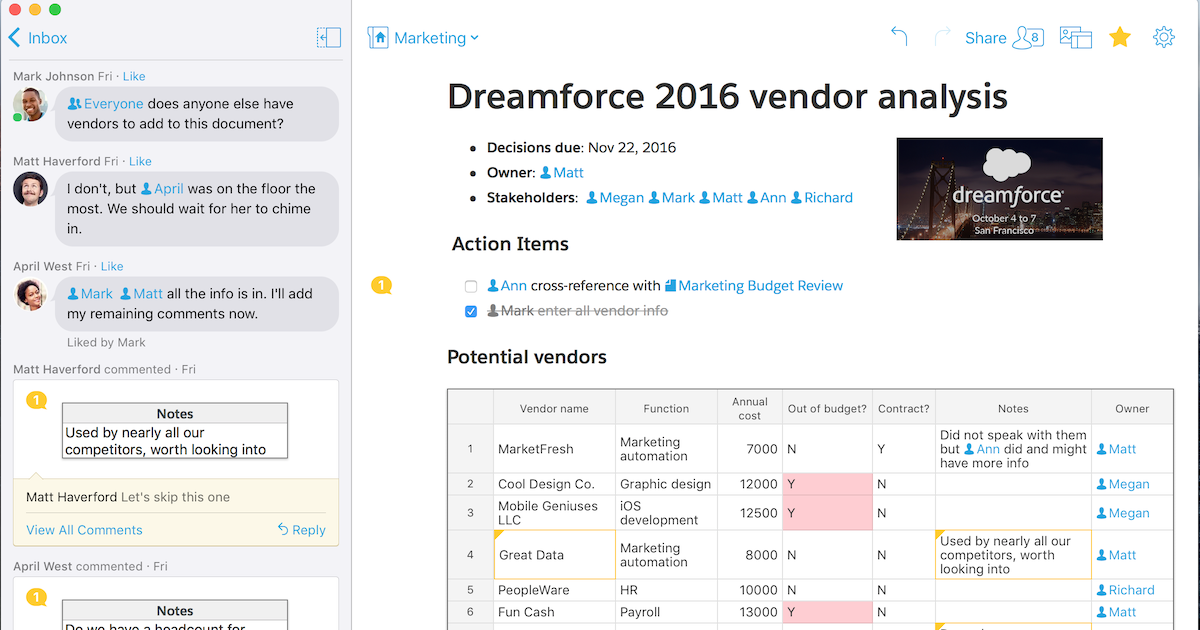Click the yellow comment bubble beside action items
The height and width of the screenshot is (630, 1200).
(381, 286)
